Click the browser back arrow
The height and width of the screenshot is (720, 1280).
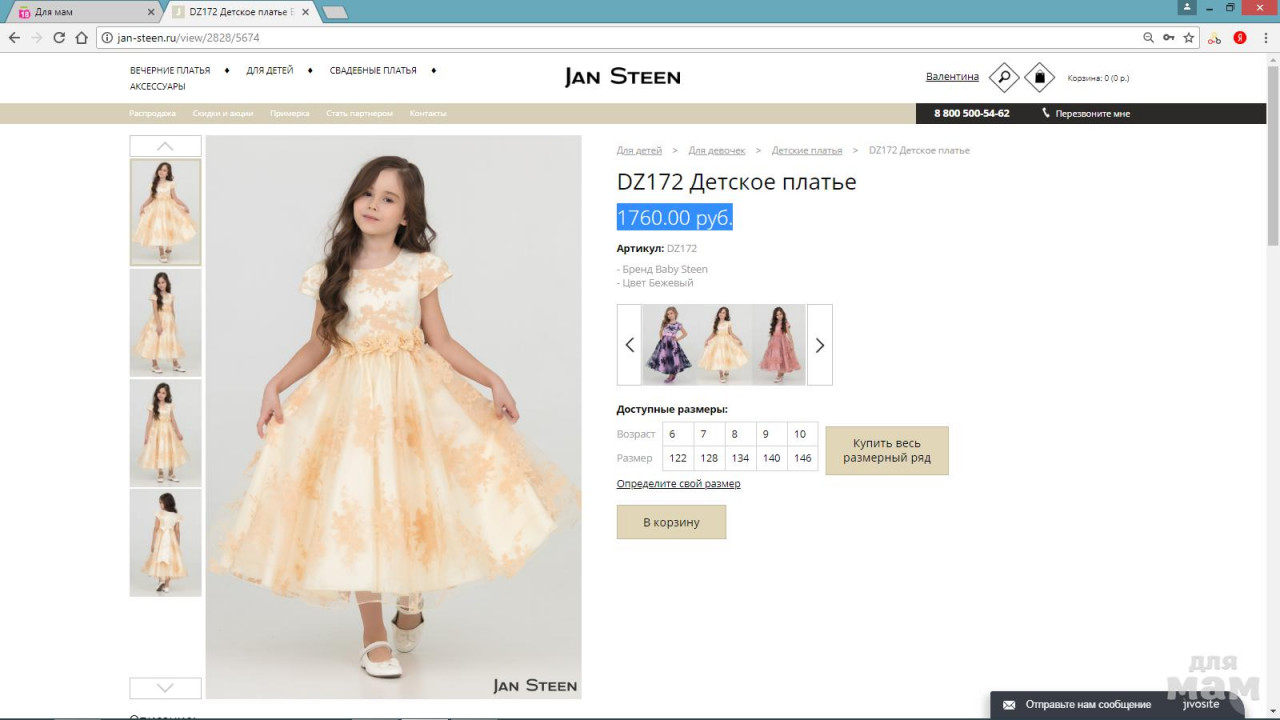[x=14, y=38]
